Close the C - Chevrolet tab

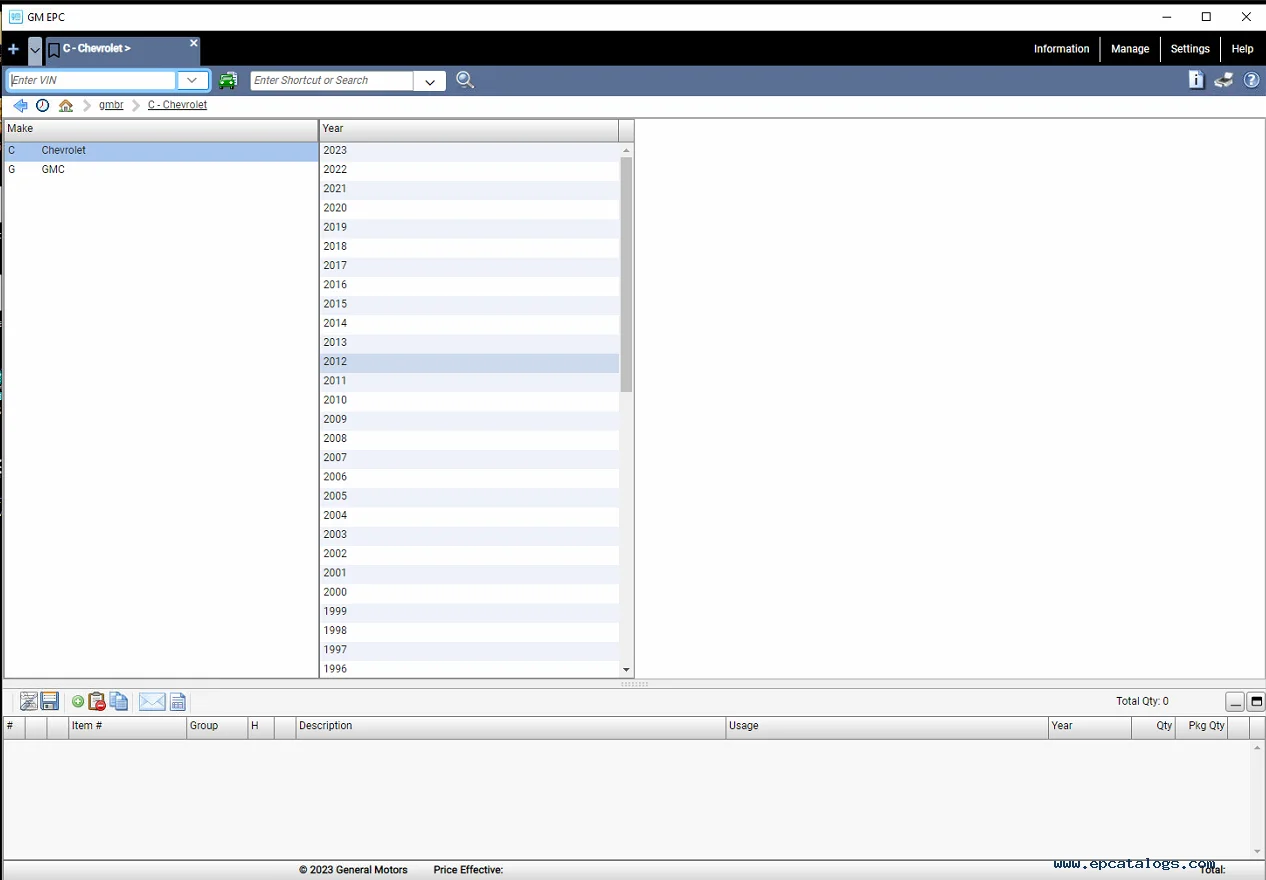pyautogui.click(x=194, y=43)
